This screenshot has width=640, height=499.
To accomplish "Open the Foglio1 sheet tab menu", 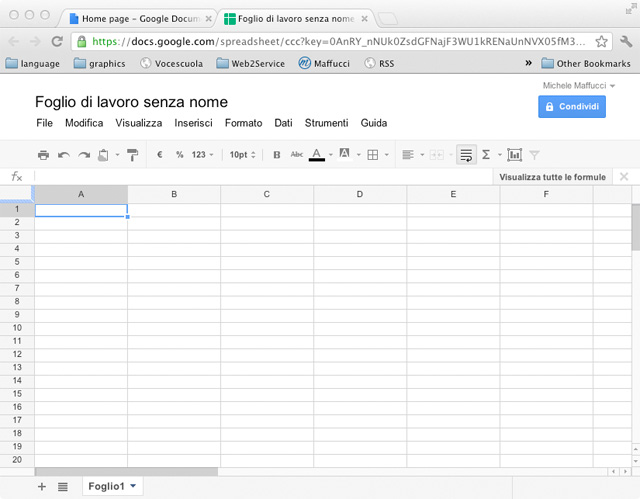I will [134, 486].
